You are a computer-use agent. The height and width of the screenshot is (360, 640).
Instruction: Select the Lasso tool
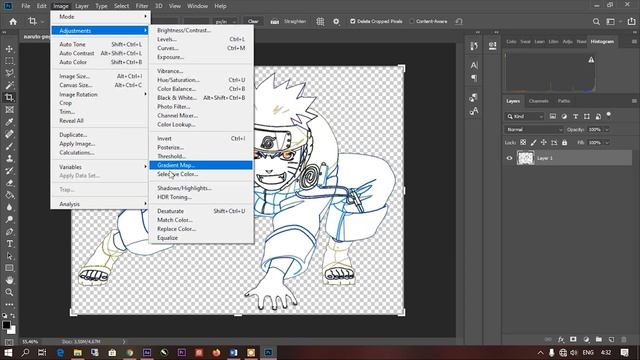point(9,73)
